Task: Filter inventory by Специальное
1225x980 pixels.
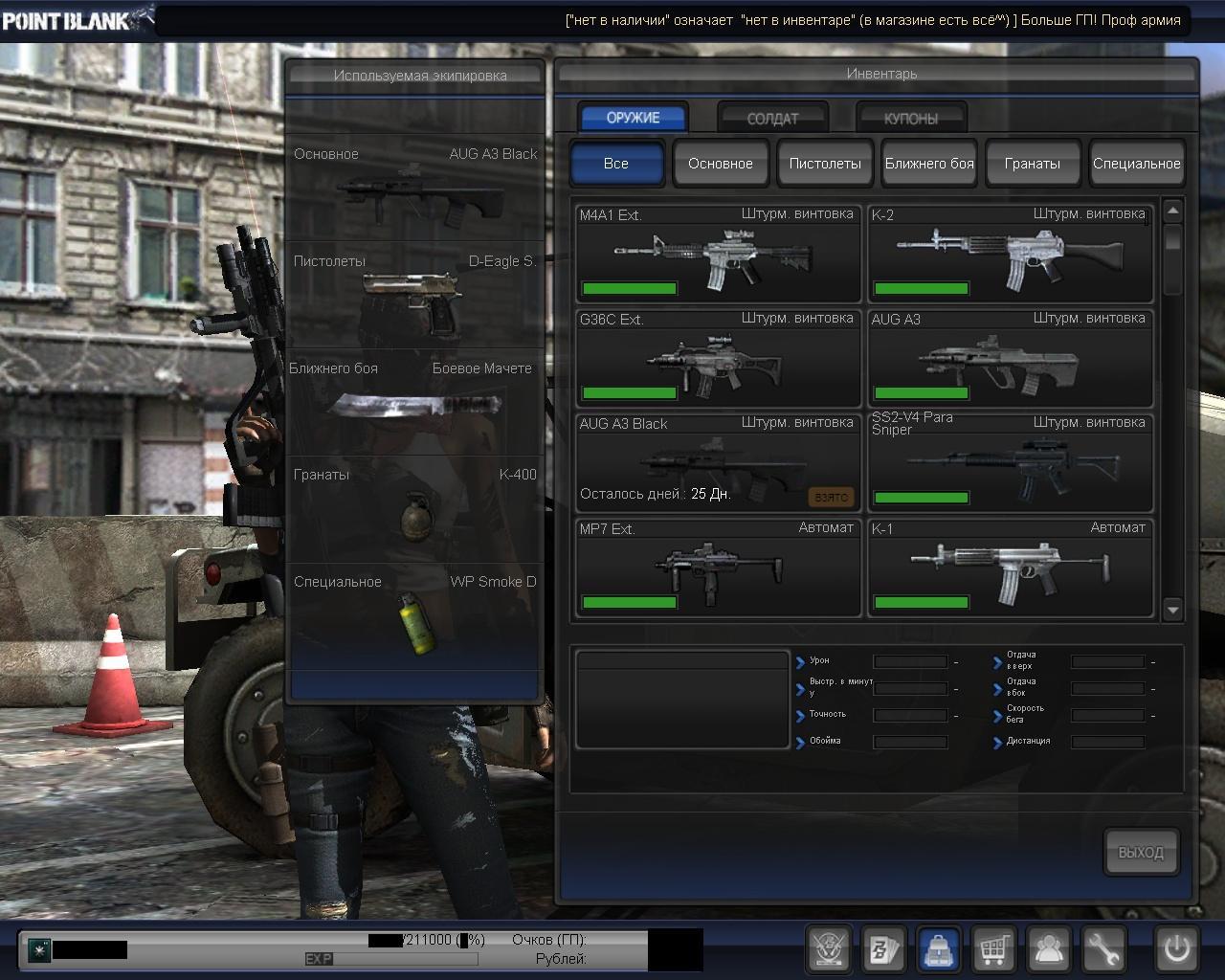Action: point(1137,163)
